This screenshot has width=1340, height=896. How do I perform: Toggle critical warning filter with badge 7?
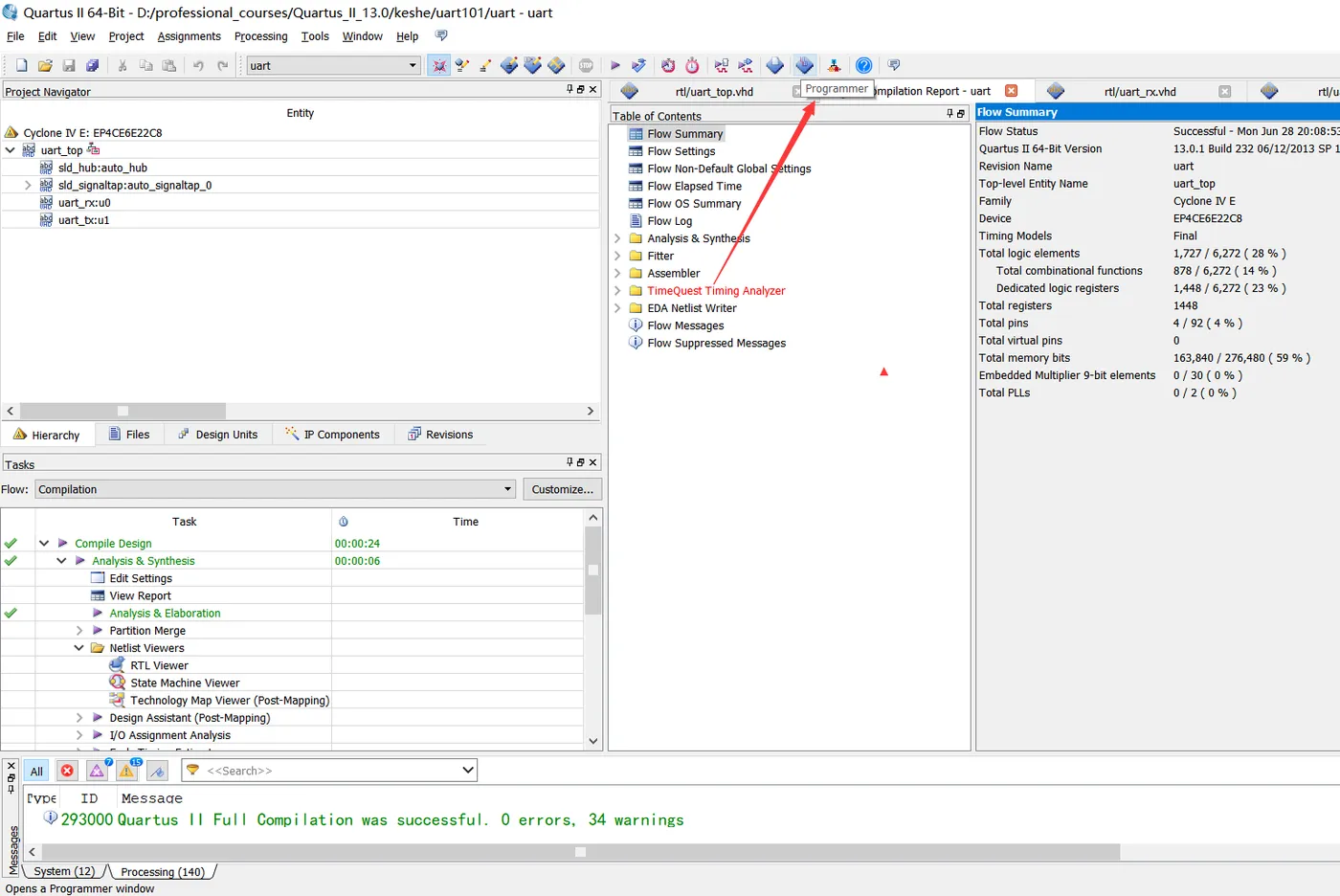98,771
